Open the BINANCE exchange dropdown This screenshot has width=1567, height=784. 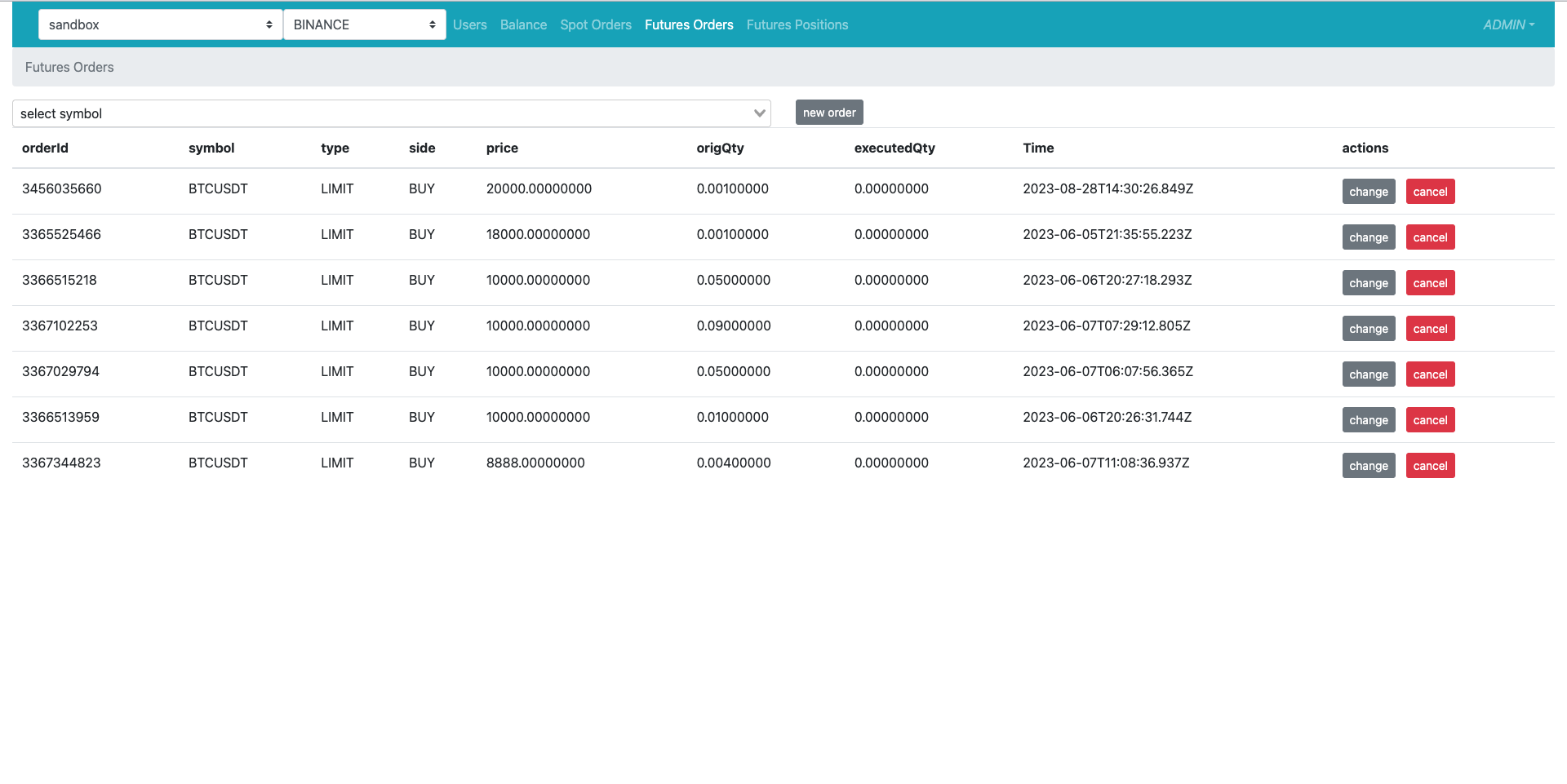(x=364, y=24)
